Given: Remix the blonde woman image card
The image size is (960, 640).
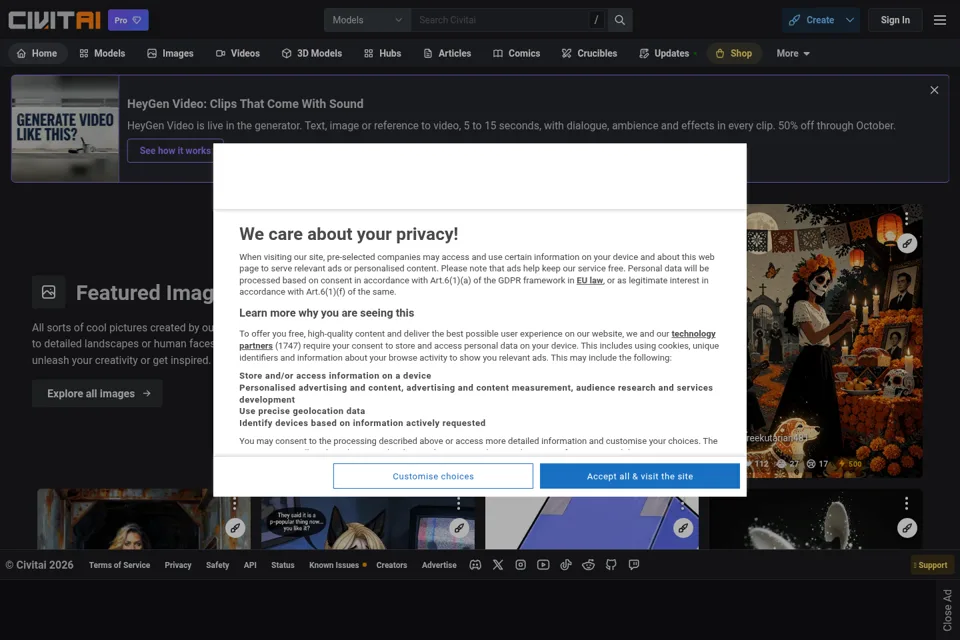Looking at the screenshot, I should pyautogui.click(x=235, y=528).
